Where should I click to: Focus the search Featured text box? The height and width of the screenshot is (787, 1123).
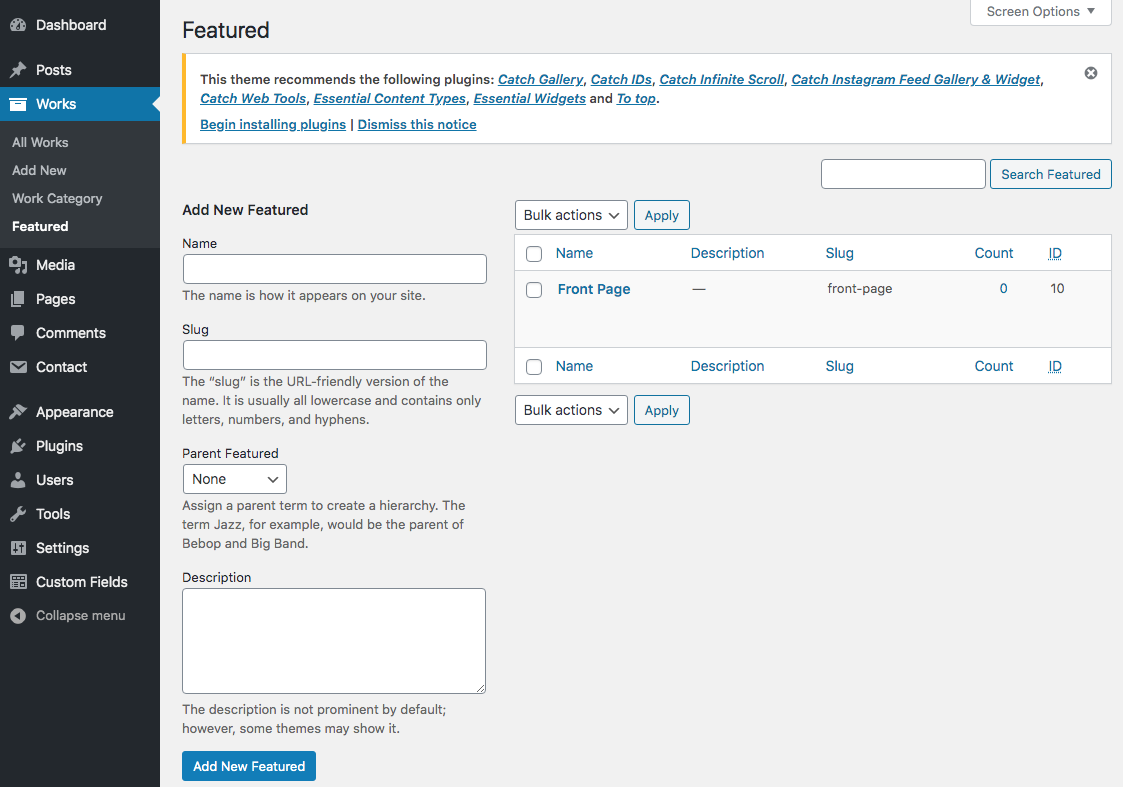point(903,174)
